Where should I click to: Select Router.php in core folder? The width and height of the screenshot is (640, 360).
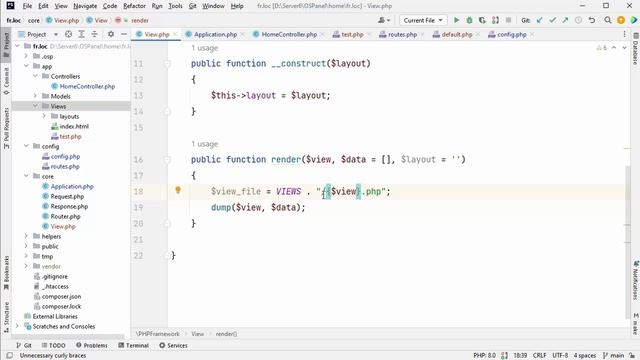[x=65, y=216]
